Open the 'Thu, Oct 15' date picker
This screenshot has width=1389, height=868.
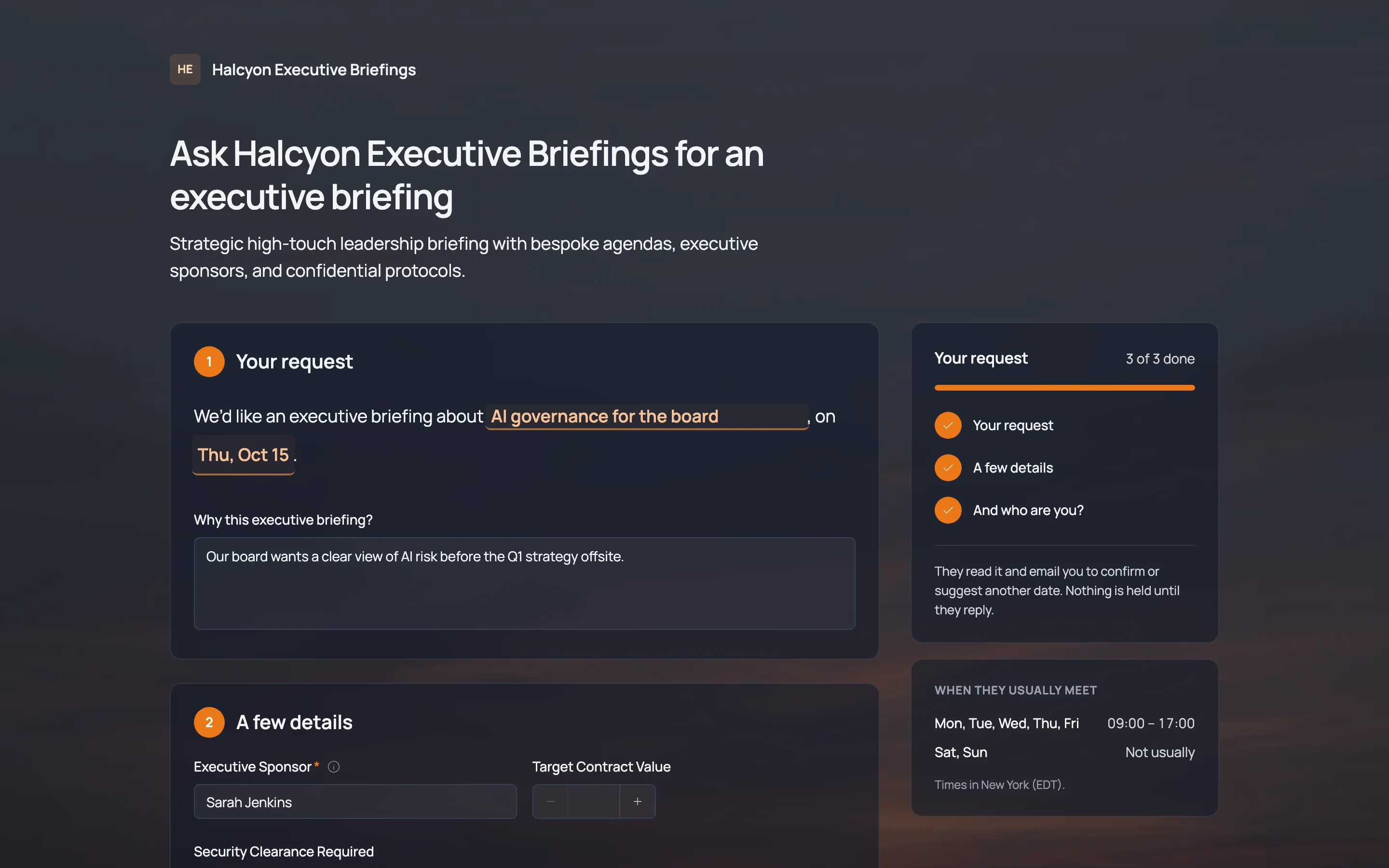[244, 455]
